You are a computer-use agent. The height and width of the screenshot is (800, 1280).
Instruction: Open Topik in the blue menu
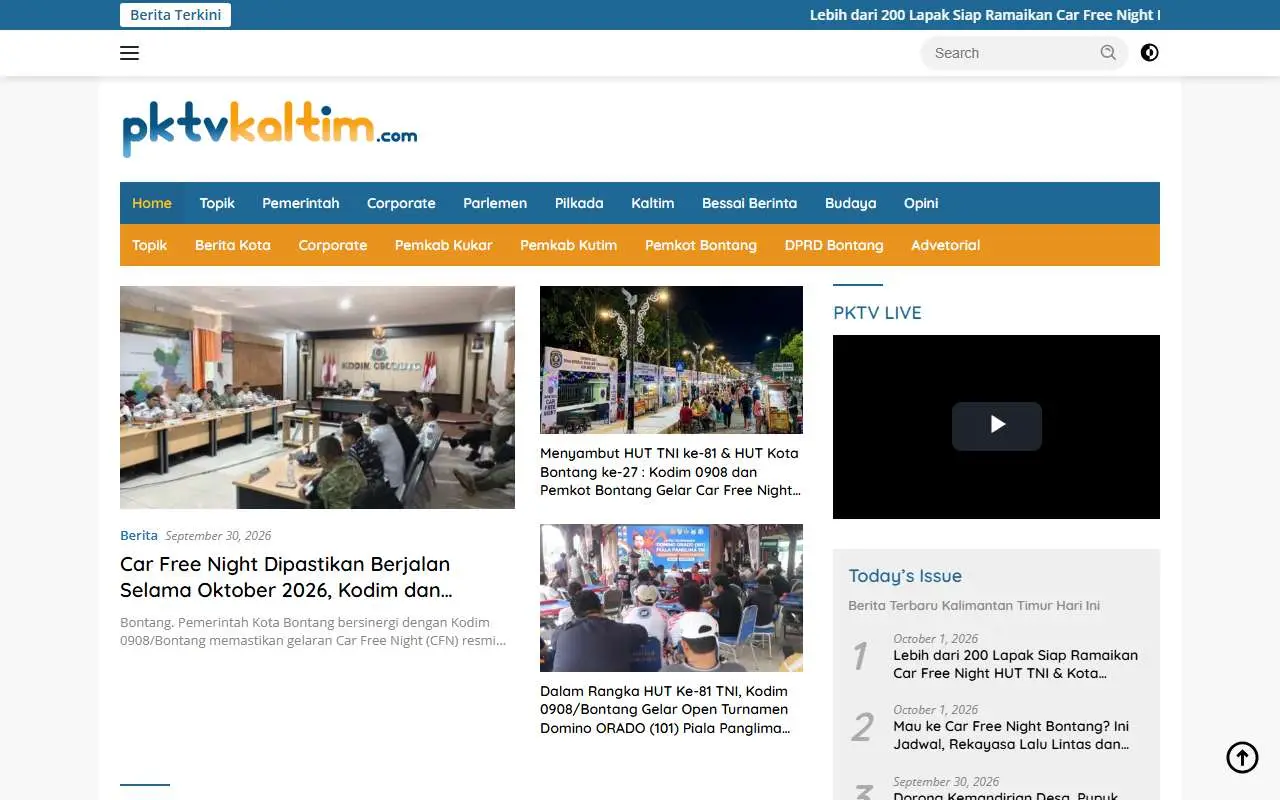tap(217, 203)
